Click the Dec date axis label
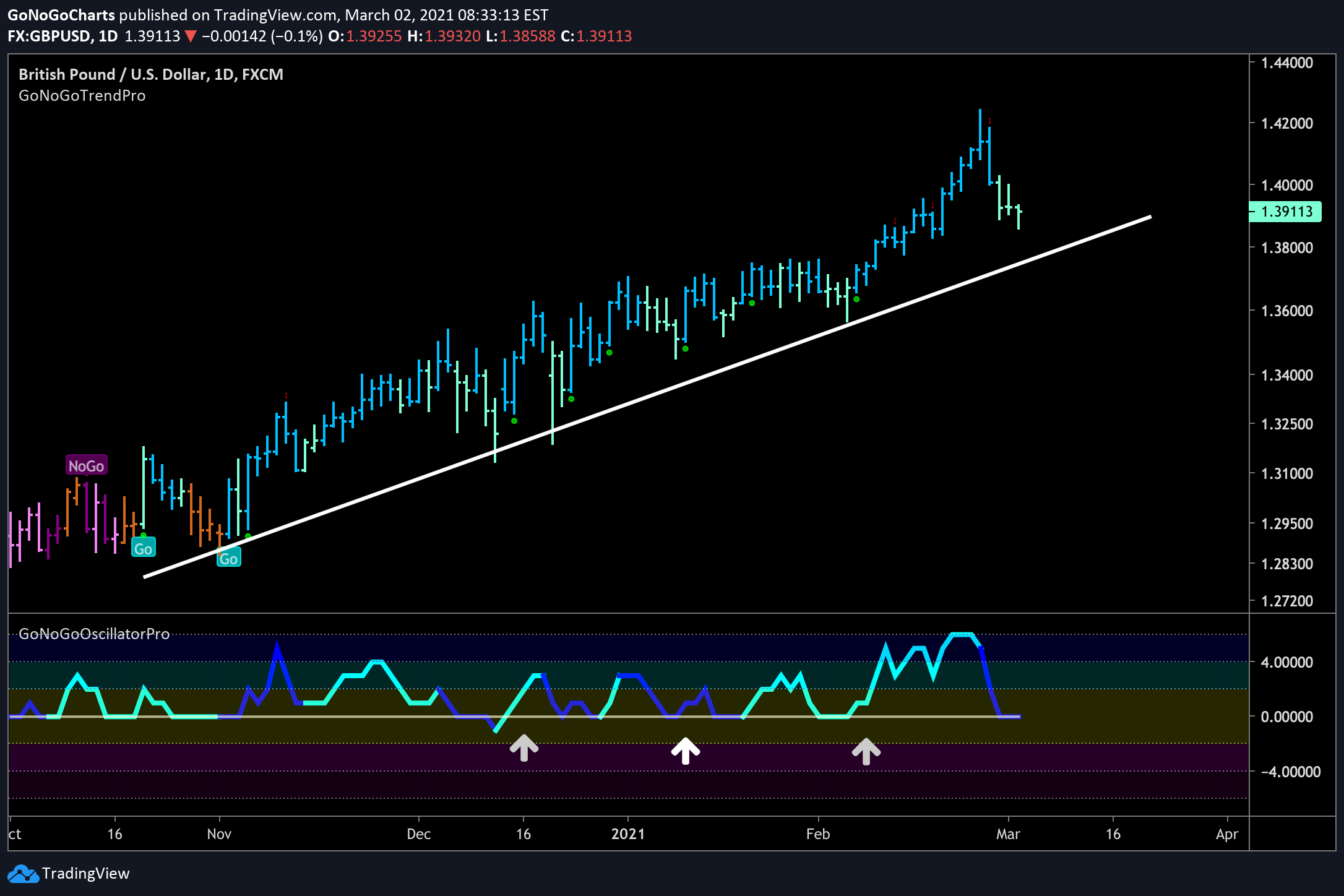Viewport: 1344px width, 896px height. coord(419,834)
